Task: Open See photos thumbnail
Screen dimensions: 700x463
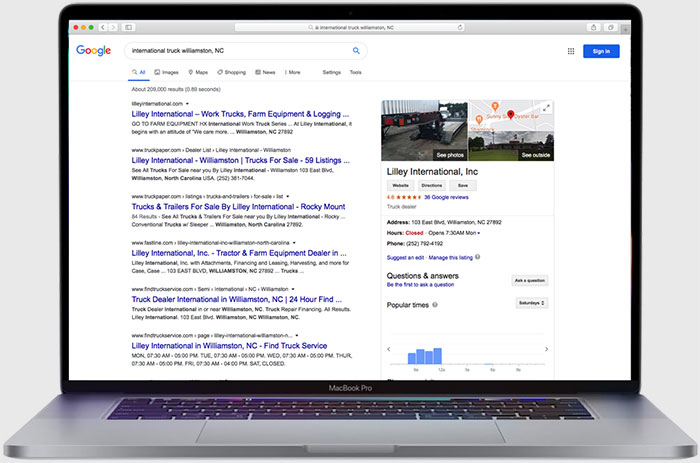Action: coord(424,130)
